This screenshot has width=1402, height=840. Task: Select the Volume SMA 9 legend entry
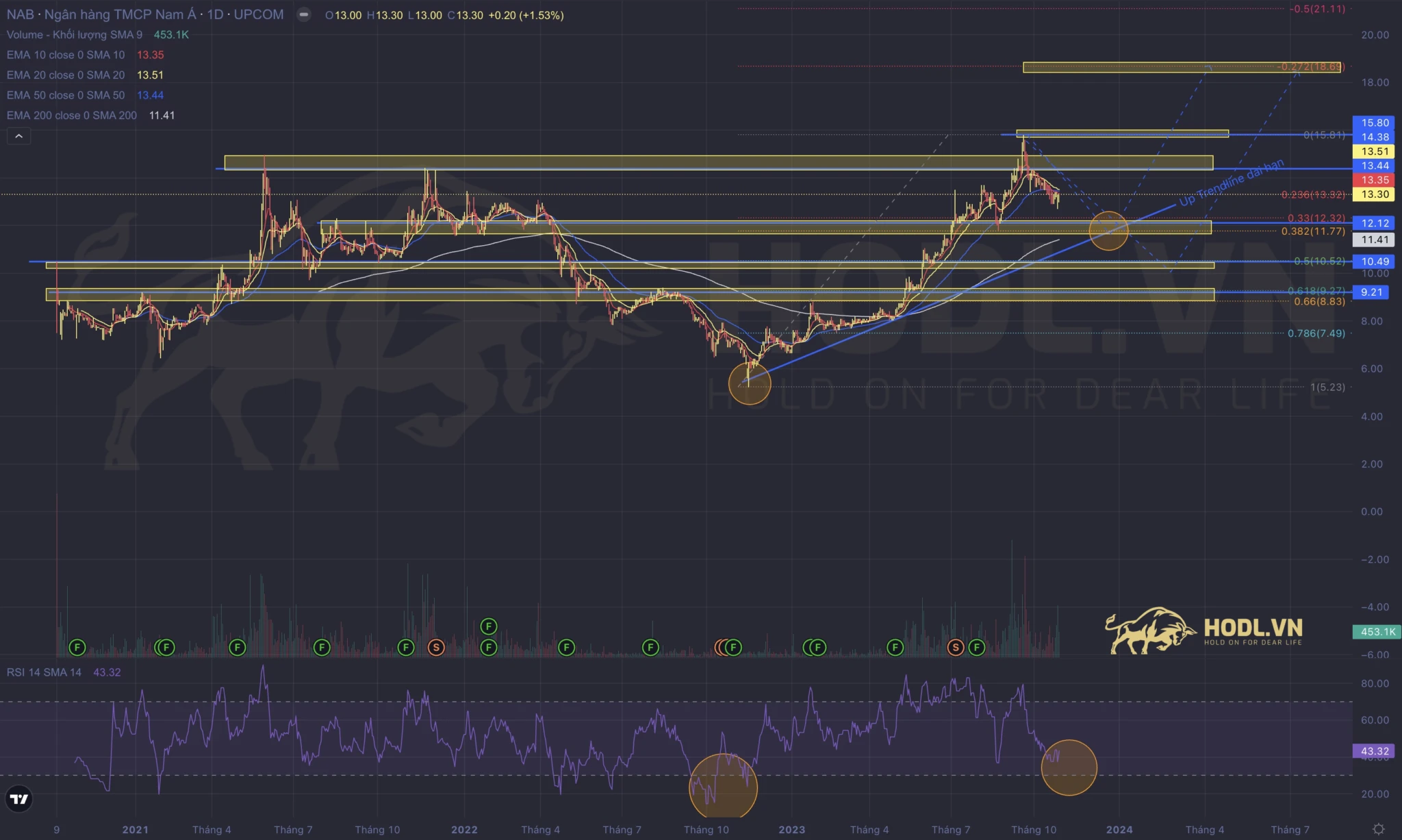[75, 34]
